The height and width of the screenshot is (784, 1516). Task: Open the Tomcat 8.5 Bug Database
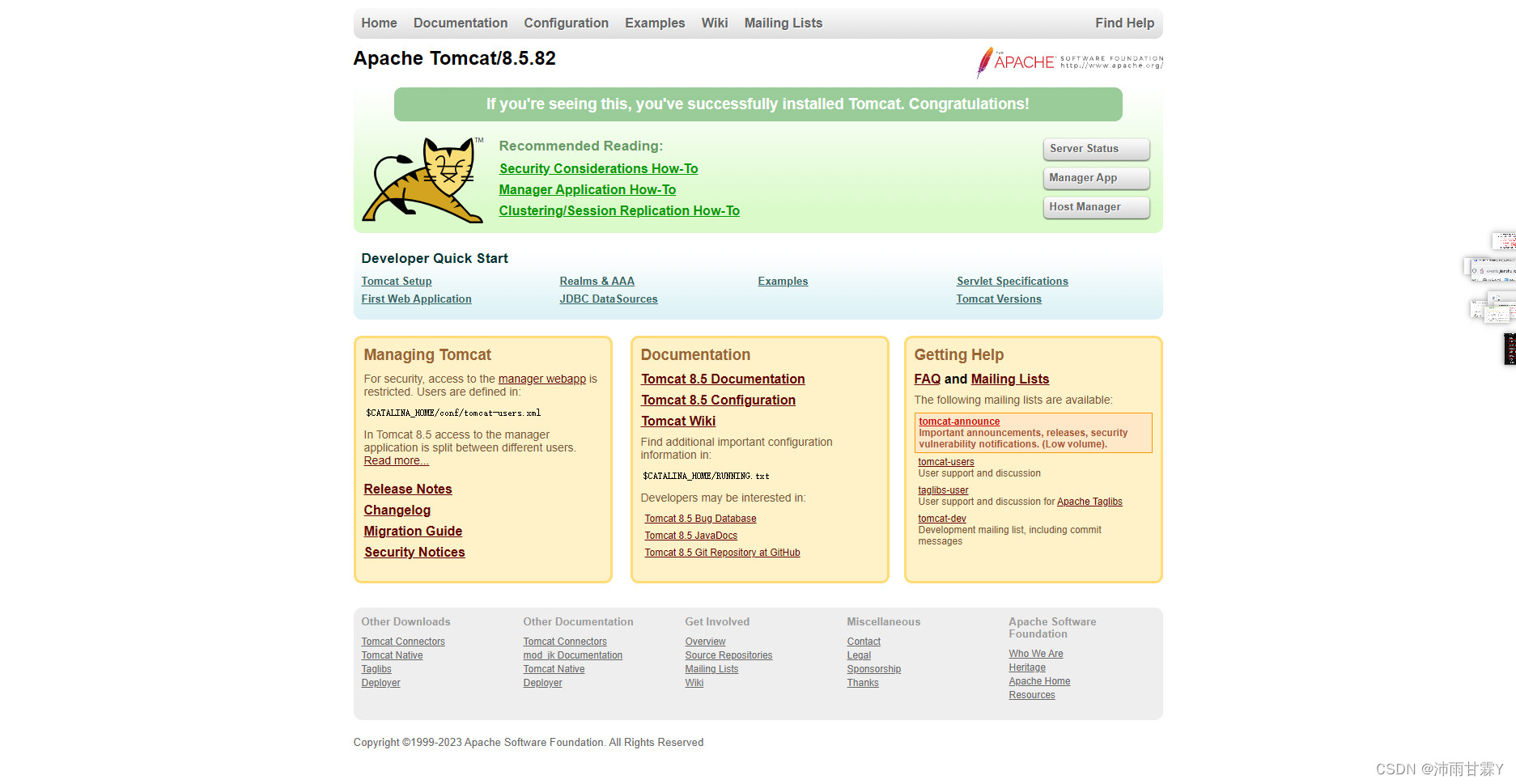pos(700,518)
